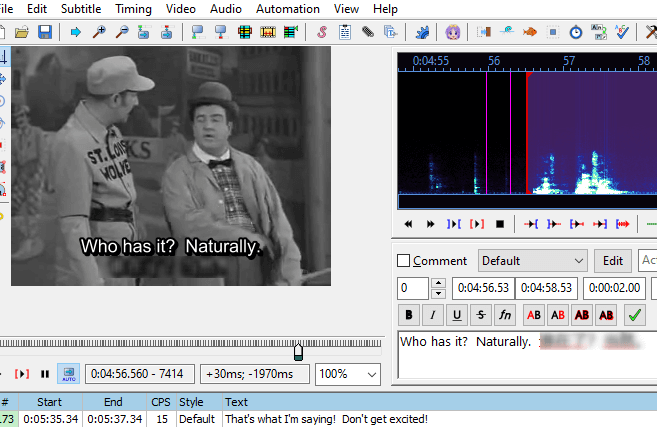Shift selection to current frame icon

[291, 32]
